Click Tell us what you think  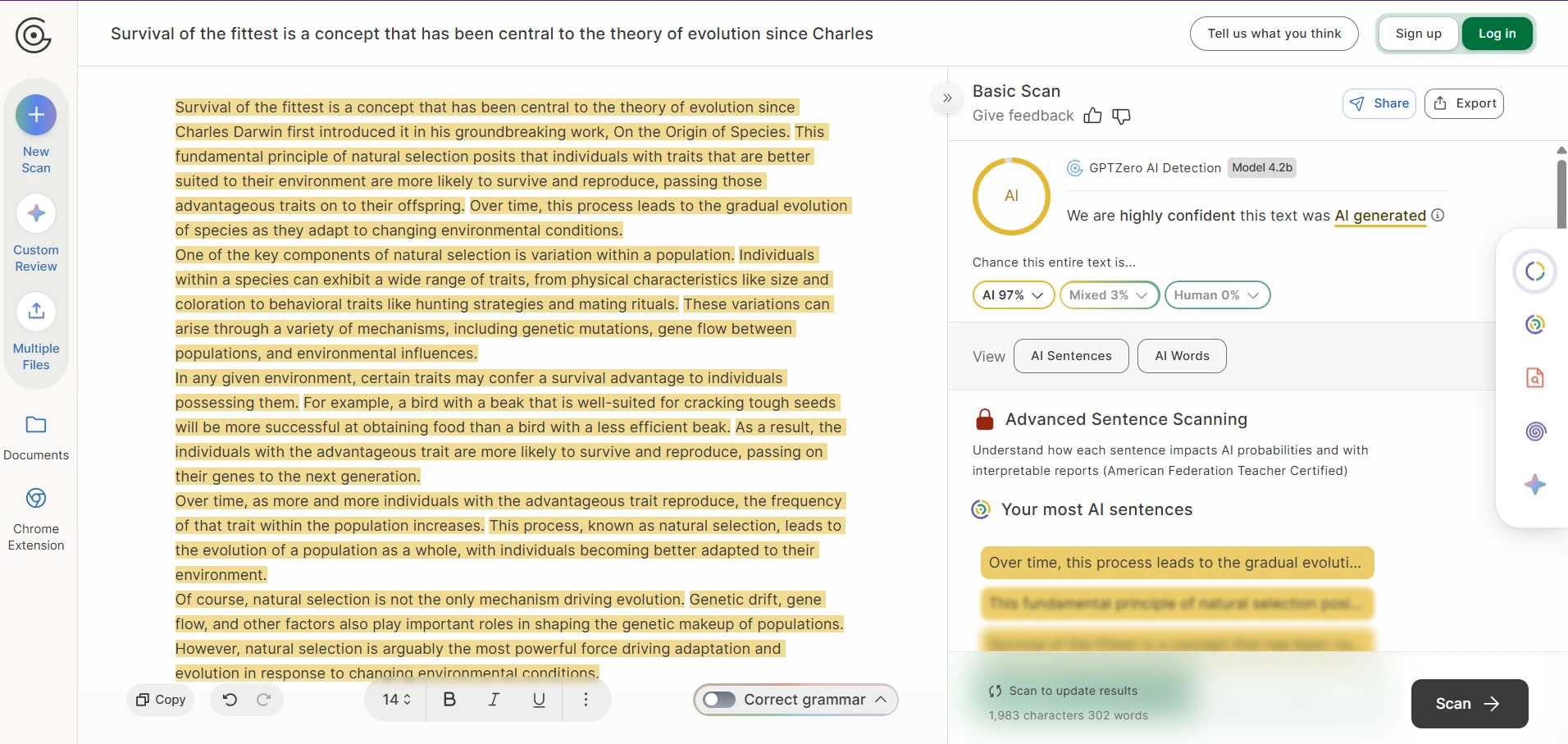tap(1274, 34)
